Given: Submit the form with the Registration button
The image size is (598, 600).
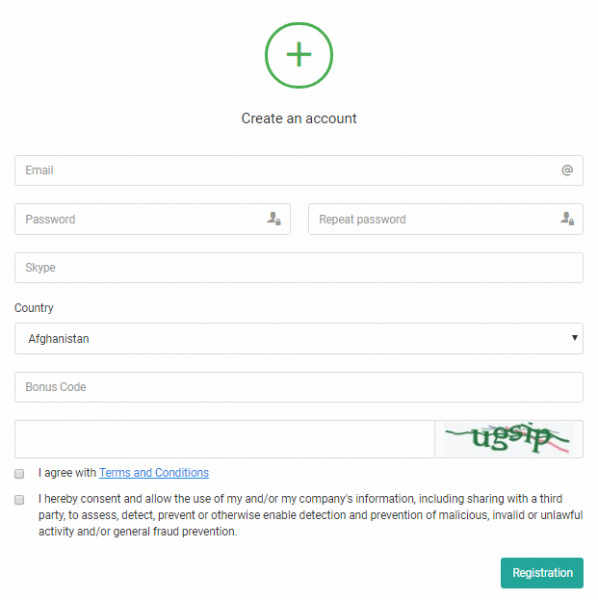Looking at the screenshot, I should [542, 573].
